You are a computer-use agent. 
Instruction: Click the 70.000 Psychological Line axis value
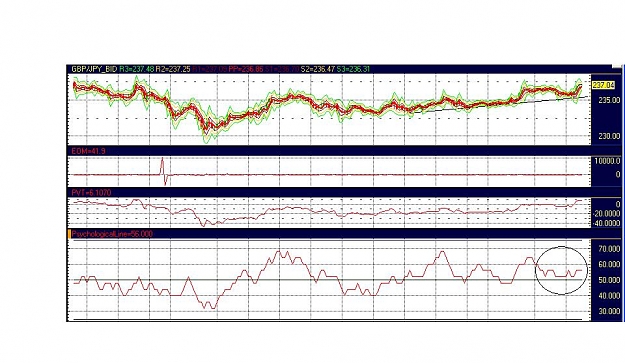609,249
